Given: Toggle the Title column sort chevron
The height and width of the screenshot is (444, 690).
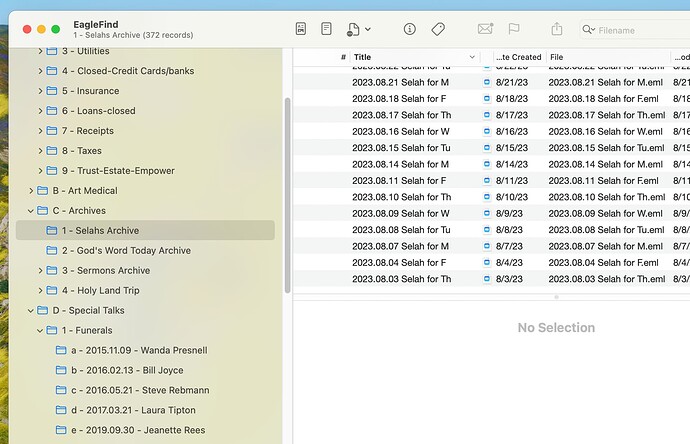Looking at the screenshot, I should coord(472,57).
